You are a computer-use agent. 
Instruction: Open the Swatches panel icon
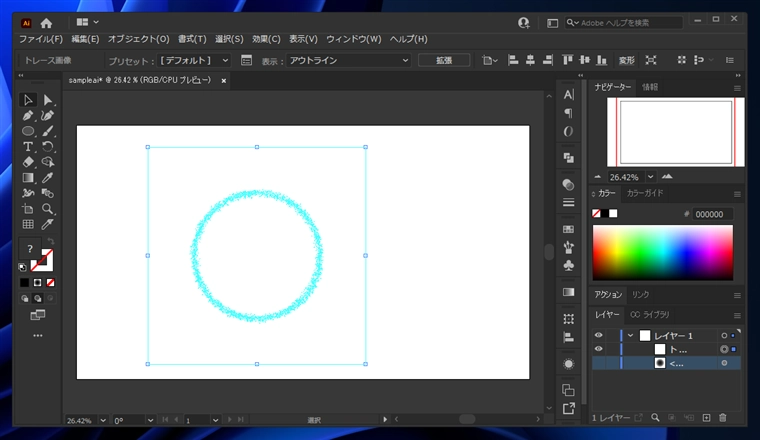pyautogui.click(x=569, y=229)
